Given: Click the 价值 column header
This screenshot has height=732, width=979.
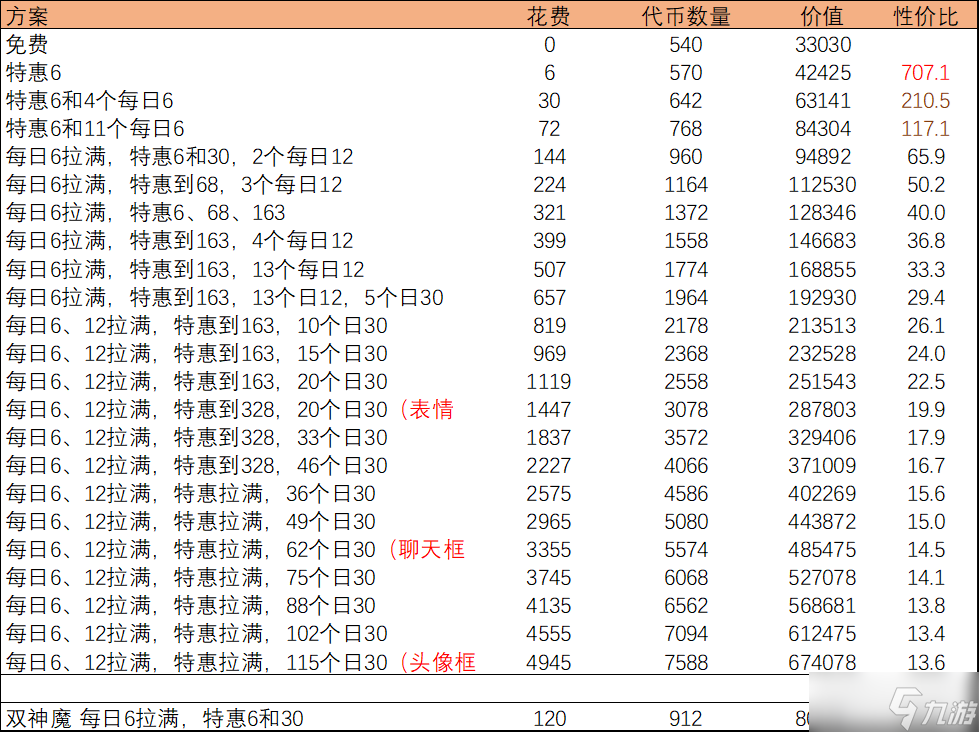Looking at the screenshot, I should [x=822, y=16].
